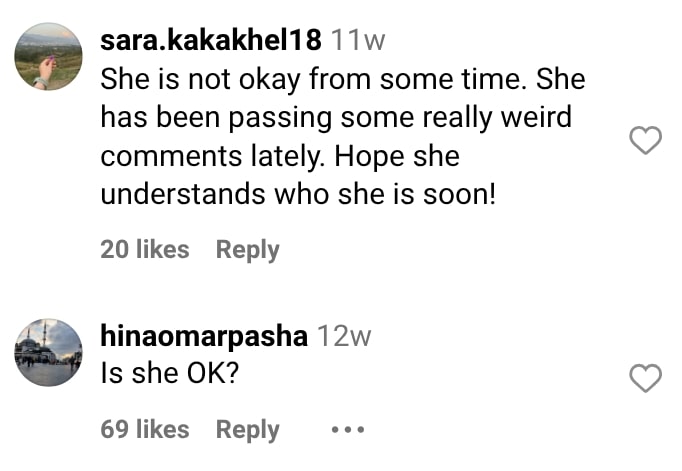View hinaomarpasha's mosque profile avatar
The height and width of the screenshot is (471, 682).
[x=48, y=352]
